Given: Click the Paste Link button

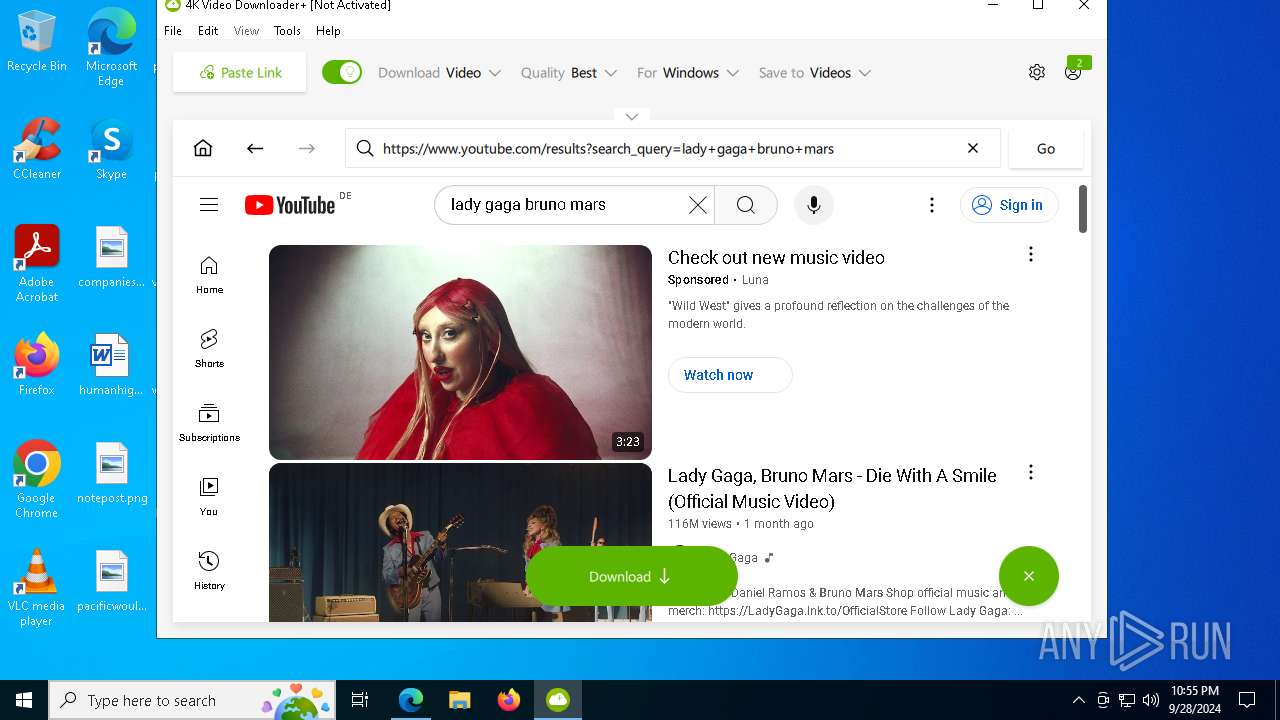Looking at the screenshot, I should pos(240,72).
